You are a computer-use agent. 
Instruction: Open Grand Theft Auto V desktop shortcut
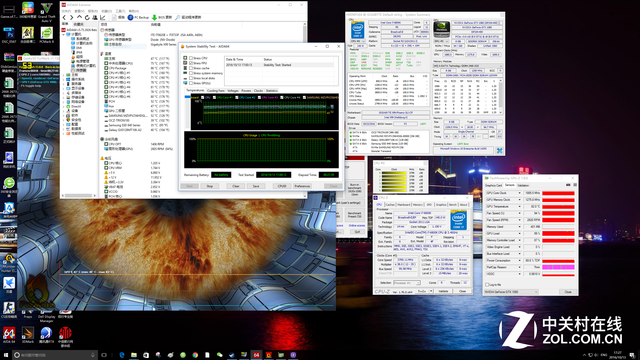pyautogui.click(x=46, y=11)
